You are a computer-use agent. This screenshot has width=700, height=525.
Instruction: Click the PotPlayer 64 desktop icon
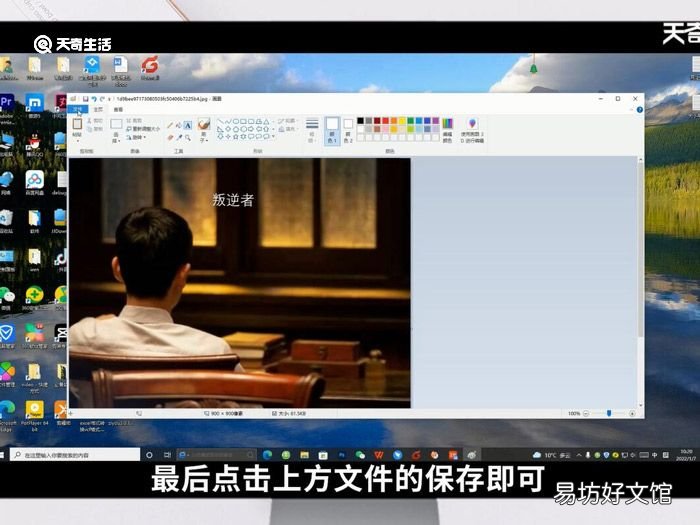point(34,410)
